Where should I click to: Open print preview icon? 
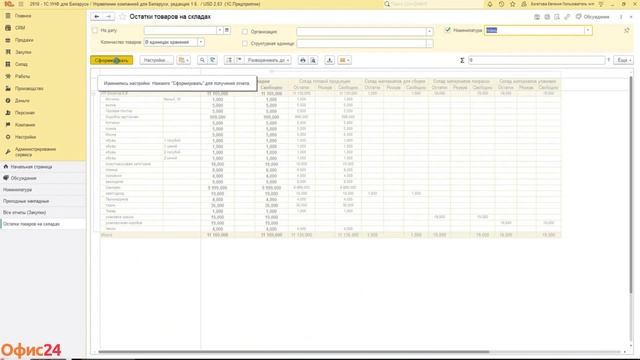[313, 60]
